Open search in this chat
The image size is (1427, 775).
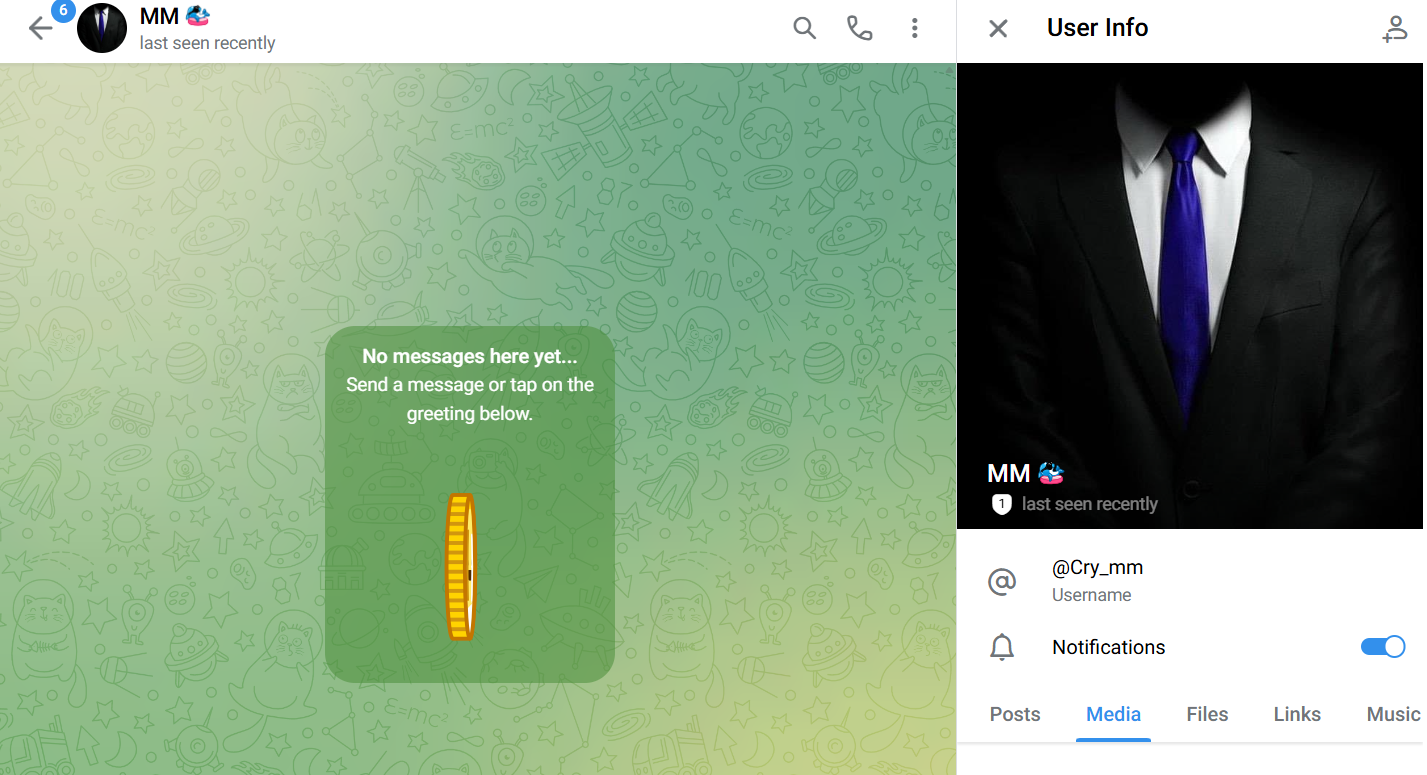(805, 28)
